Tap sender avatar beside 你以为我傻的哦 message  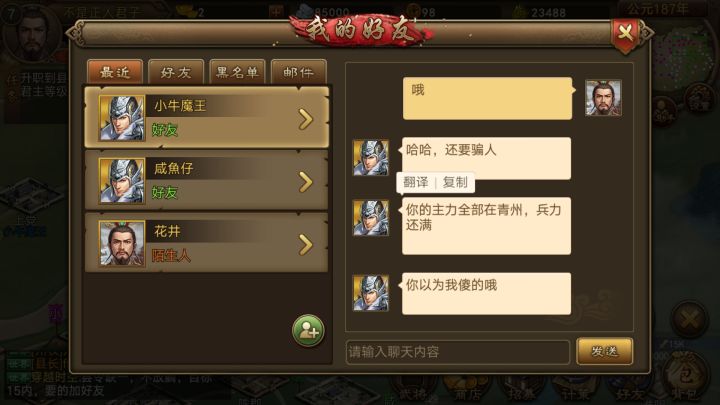(x=371, y=293)
